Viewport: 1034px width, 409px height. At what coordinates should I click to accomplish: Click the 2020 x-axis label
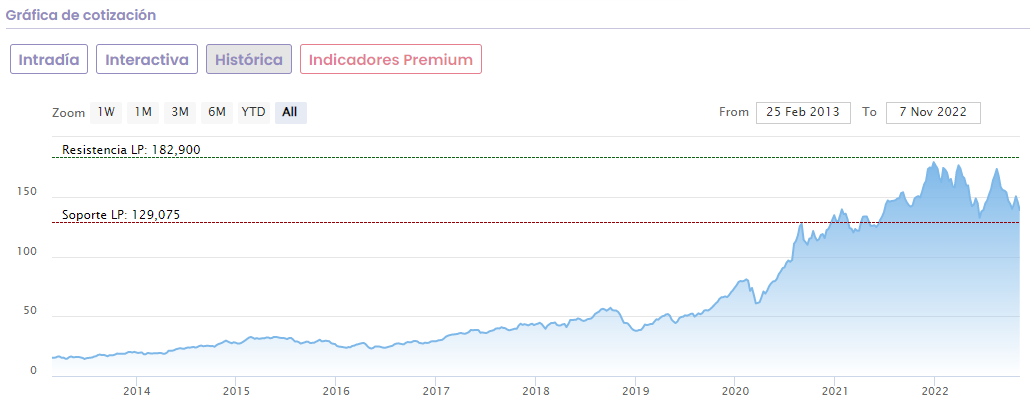point(735,390)
